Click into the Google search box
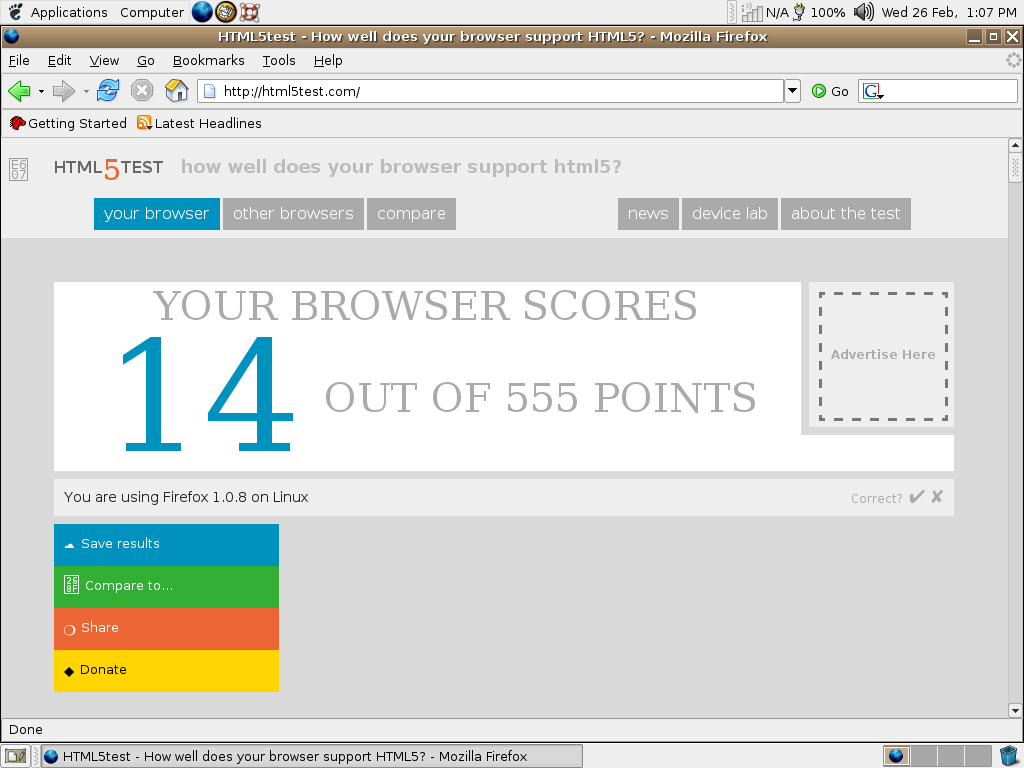This screenshot has width=1024, height=768. (x=951, y=91)
